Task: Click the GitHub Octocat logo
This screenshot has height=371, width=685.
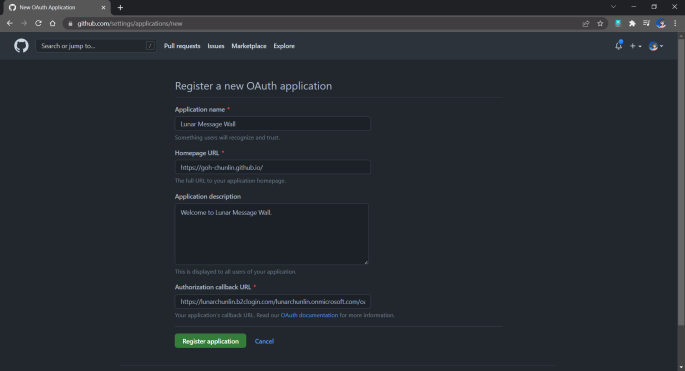Action: click(x=21, y=45)
